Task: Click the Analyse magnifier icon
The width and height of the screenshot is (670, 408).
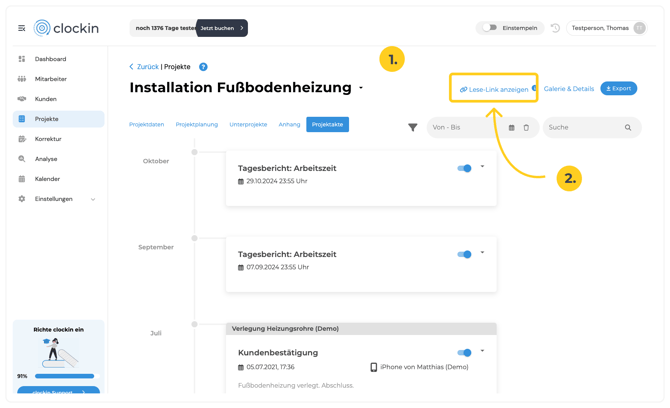Action: [x=22, y=159]
